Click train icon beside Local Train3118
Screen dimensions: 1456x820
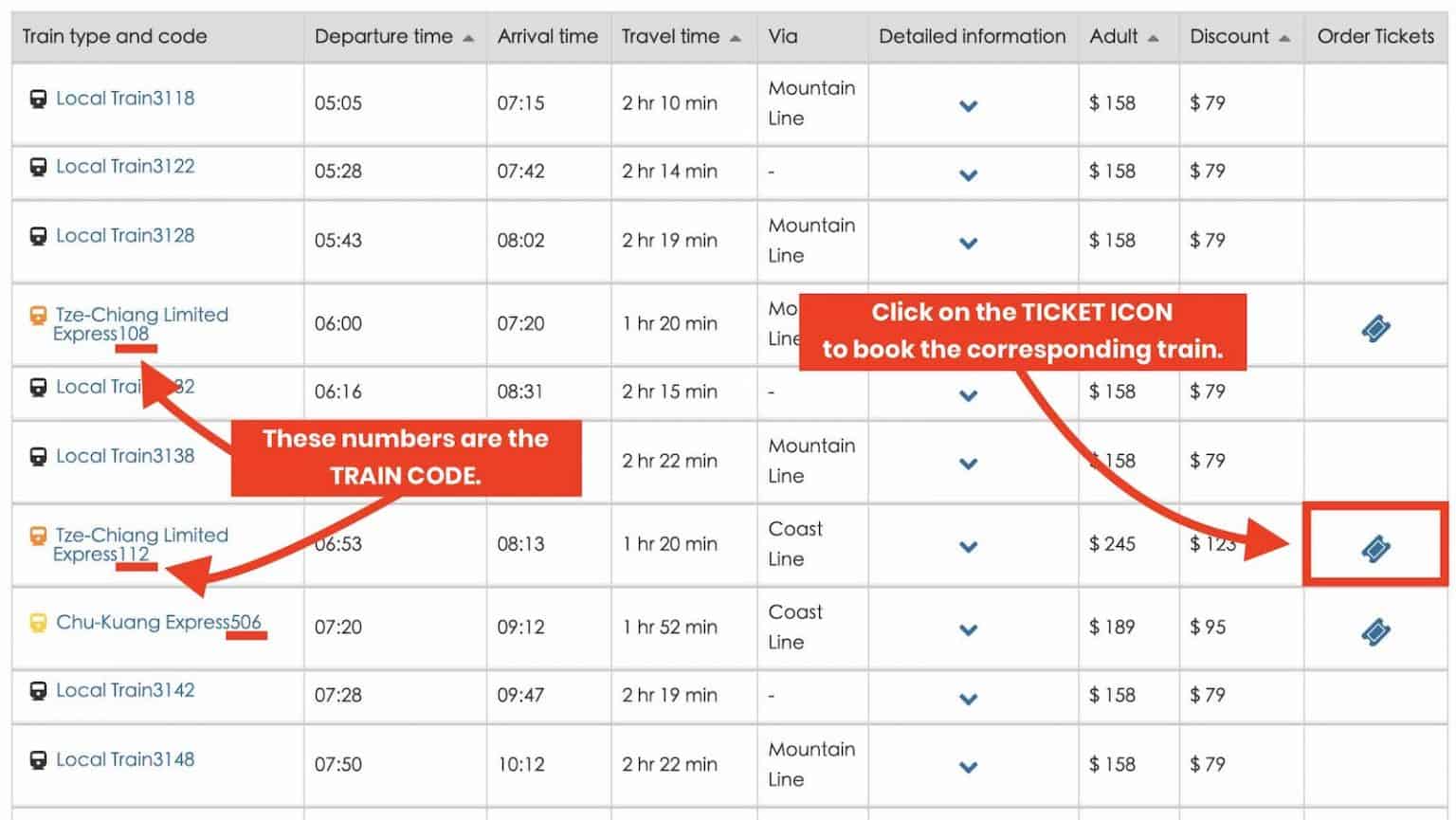coord(38,99)
